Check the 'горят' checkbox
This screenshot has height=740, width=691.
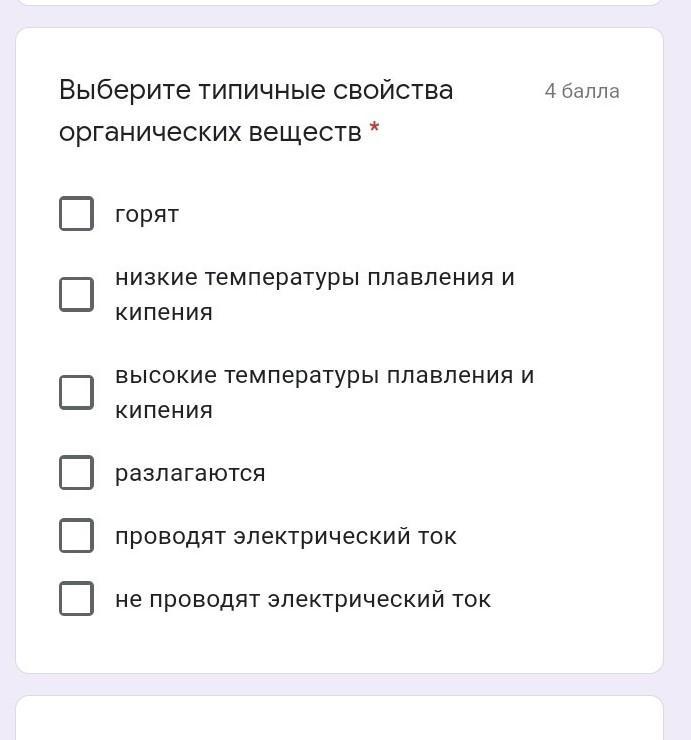coord(76,213)
